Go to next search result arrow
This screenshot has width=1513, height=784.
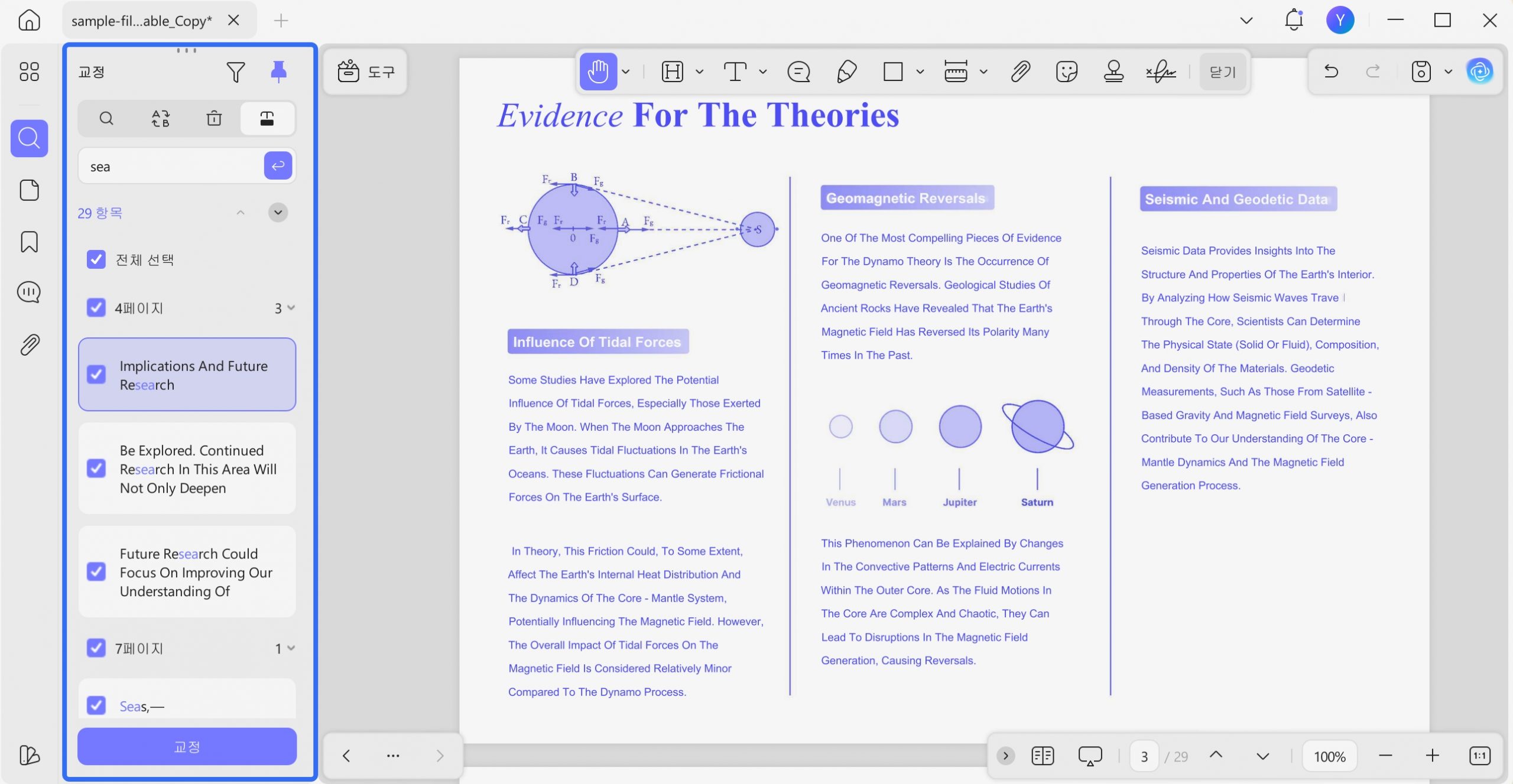point(278,213)
